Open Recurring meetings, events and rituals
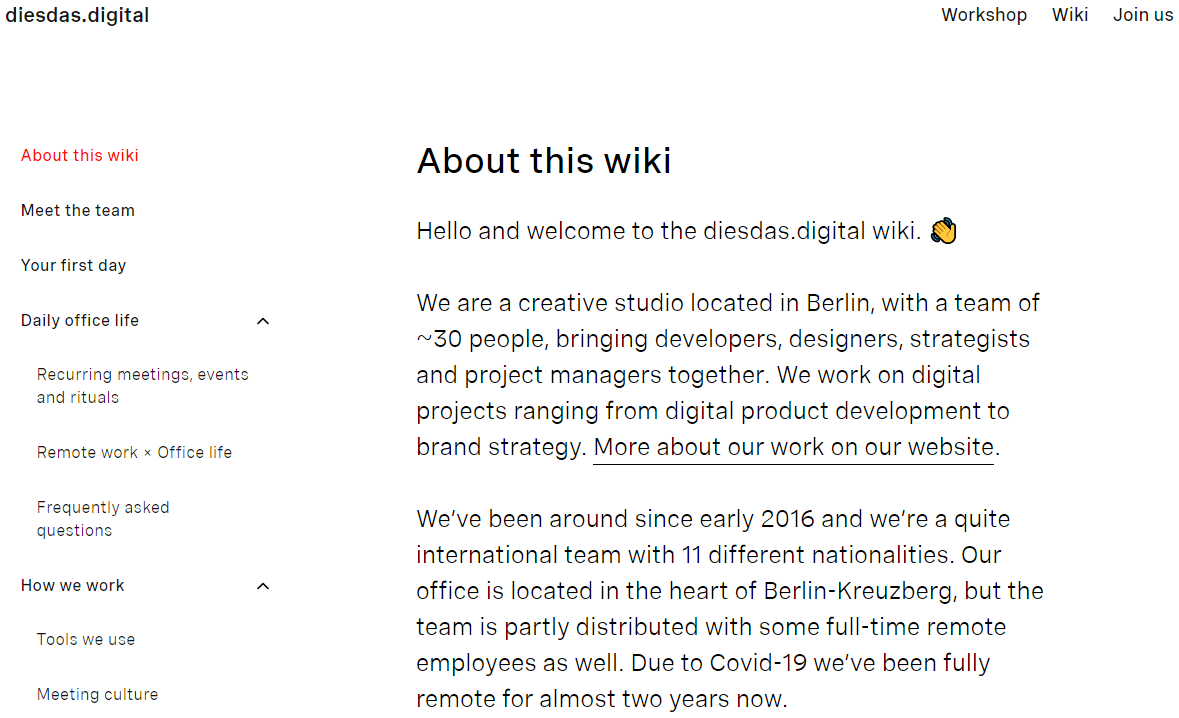Screen dimensions: 1179x718 click(142, 386)
